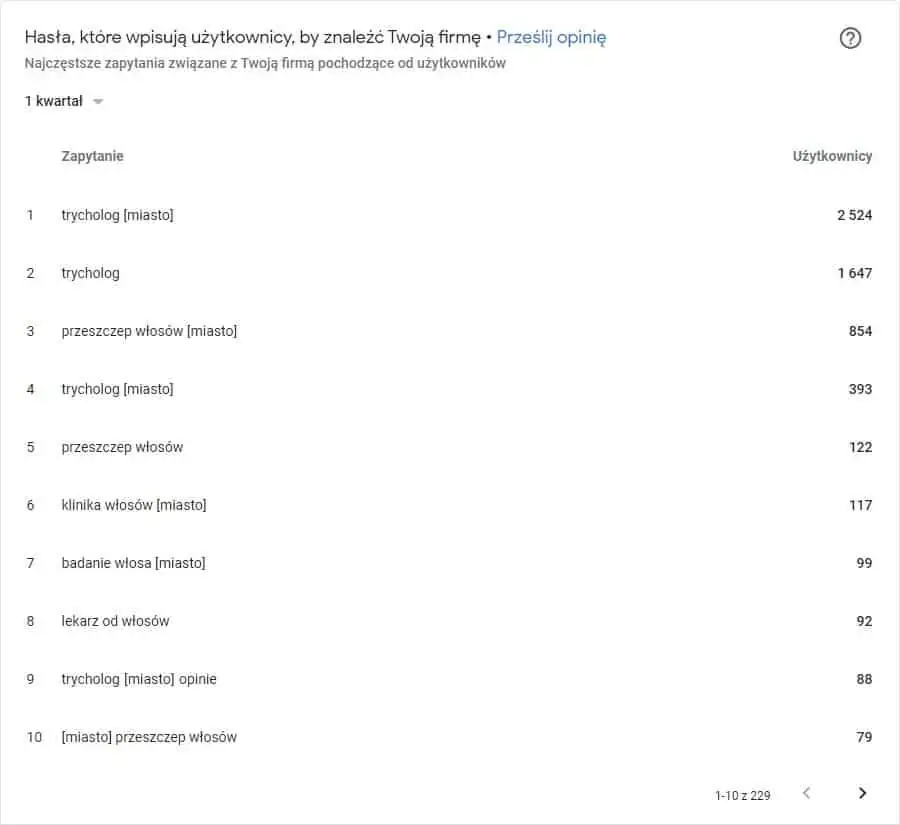Click the 'Zapytanie' column header
This screenshot has width=900, height=825.
click(x=92, y=156)
